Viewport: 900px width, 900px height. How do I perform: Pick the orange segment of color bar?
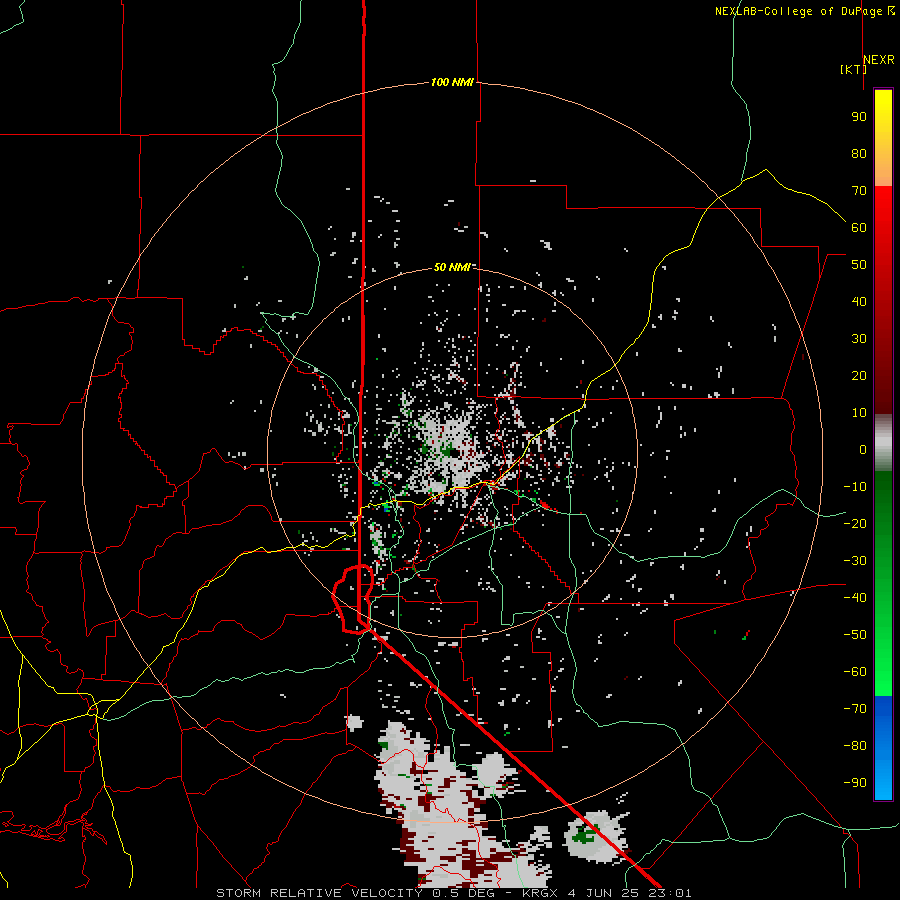click(x=883, y=170)
